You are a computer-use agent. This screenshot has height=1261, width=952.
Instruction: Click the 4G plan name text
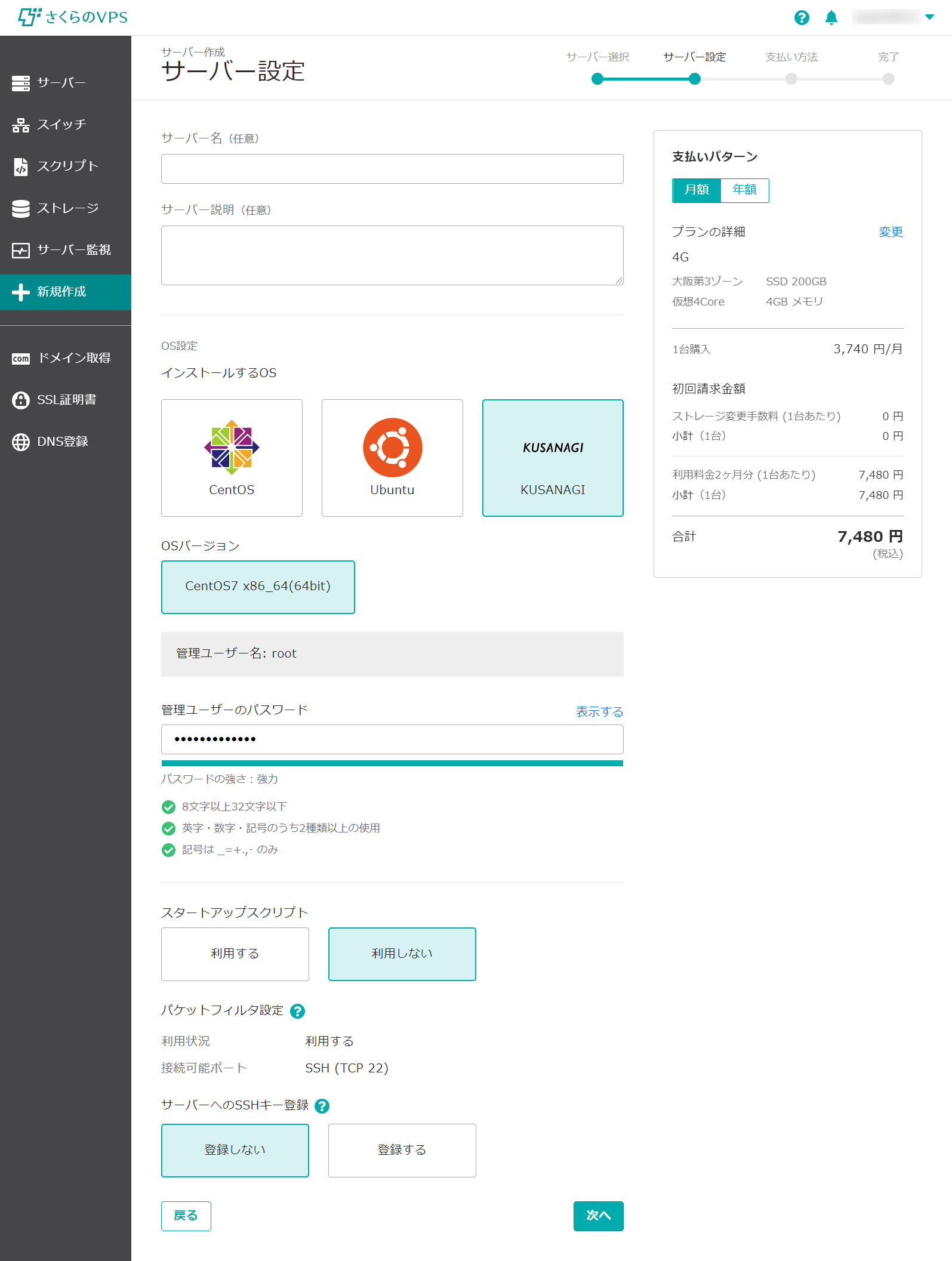[x=680, y=257]
